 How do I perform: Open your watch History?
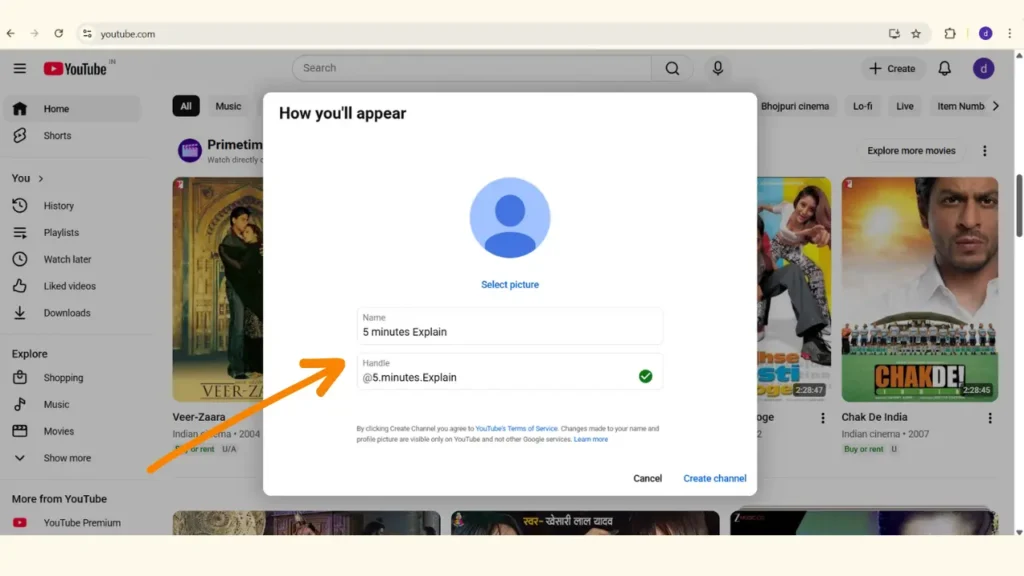(x=60, y=205)
